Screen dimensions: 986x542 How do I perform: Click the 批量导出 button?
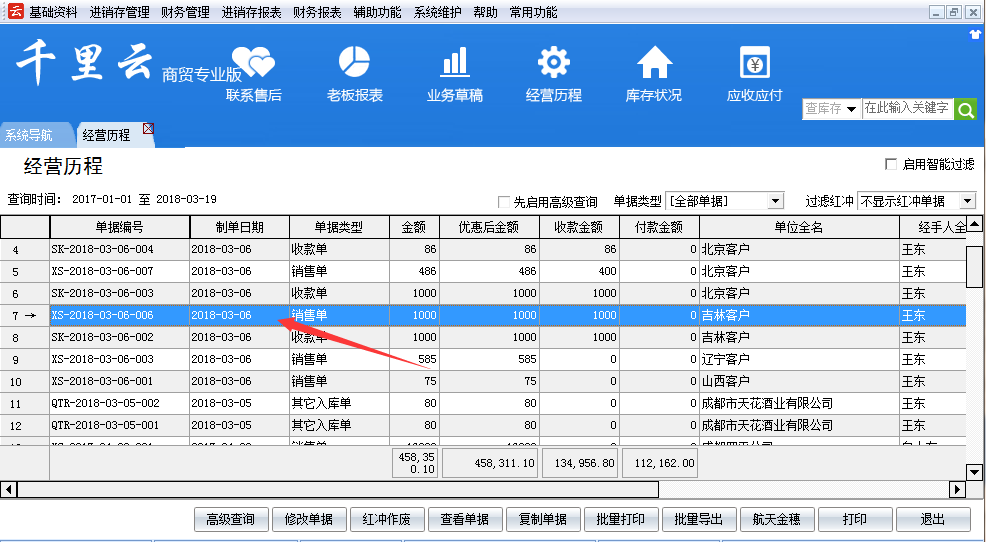coord(699,519)
